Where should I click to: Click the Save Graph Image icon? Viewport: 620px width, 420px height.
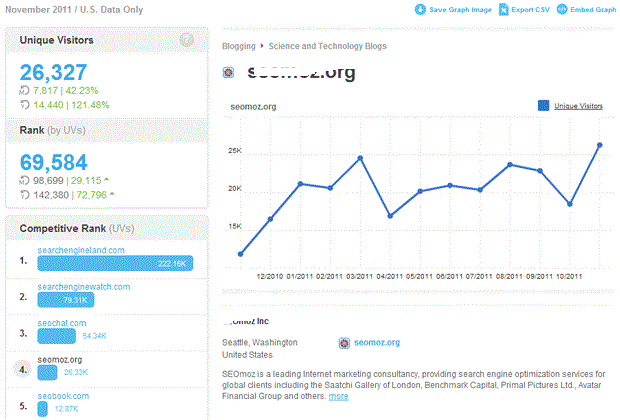tap(420, 9)
